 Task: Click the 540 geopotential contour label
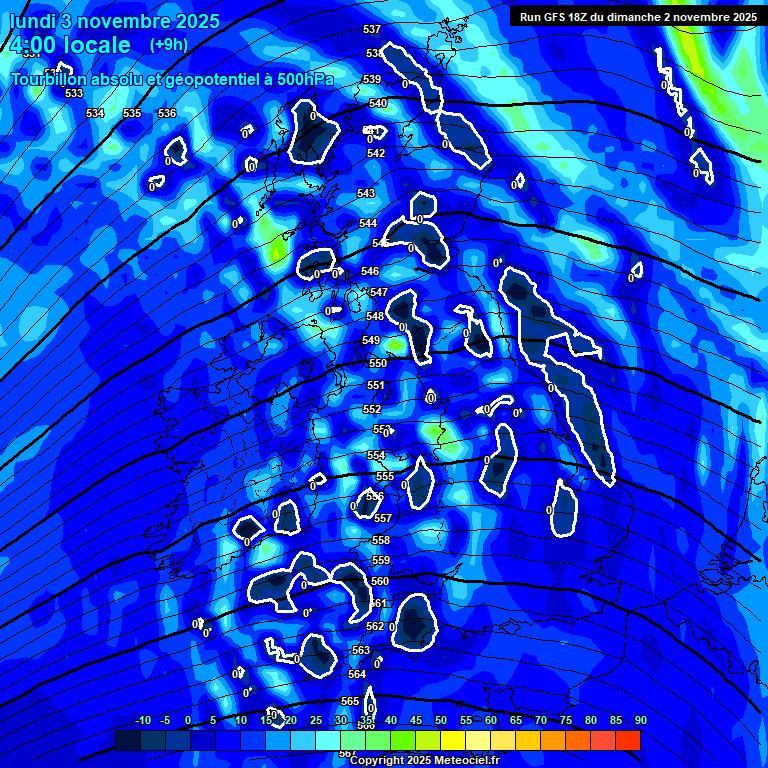tap(378, 103)
